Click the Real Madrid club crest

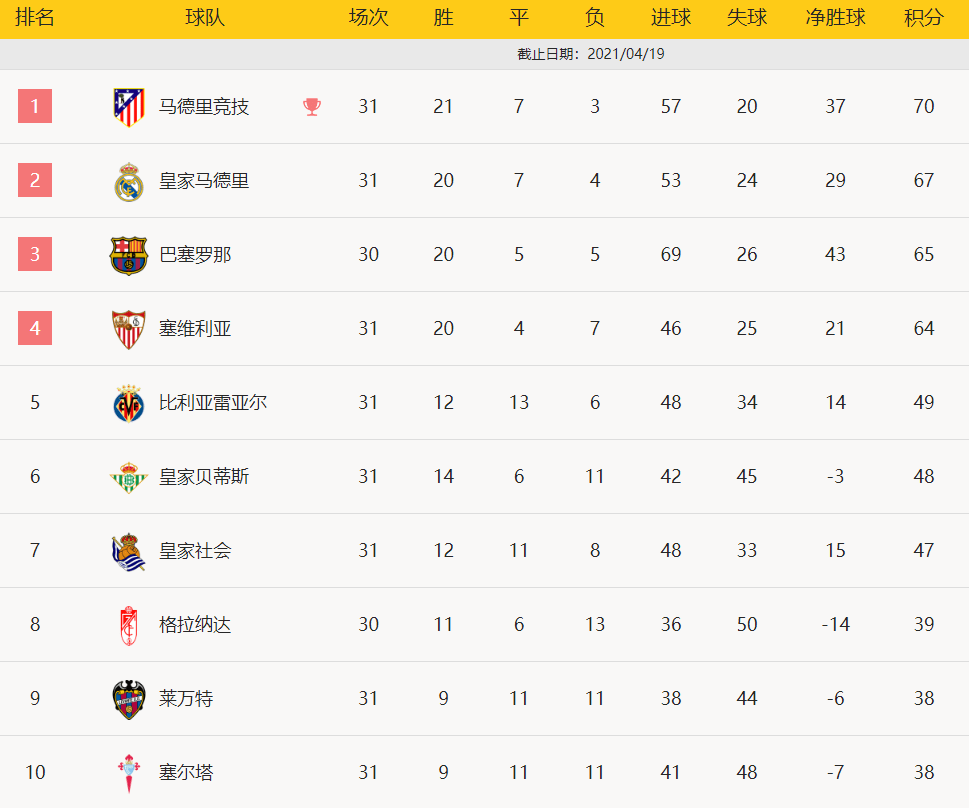[128, 182]
